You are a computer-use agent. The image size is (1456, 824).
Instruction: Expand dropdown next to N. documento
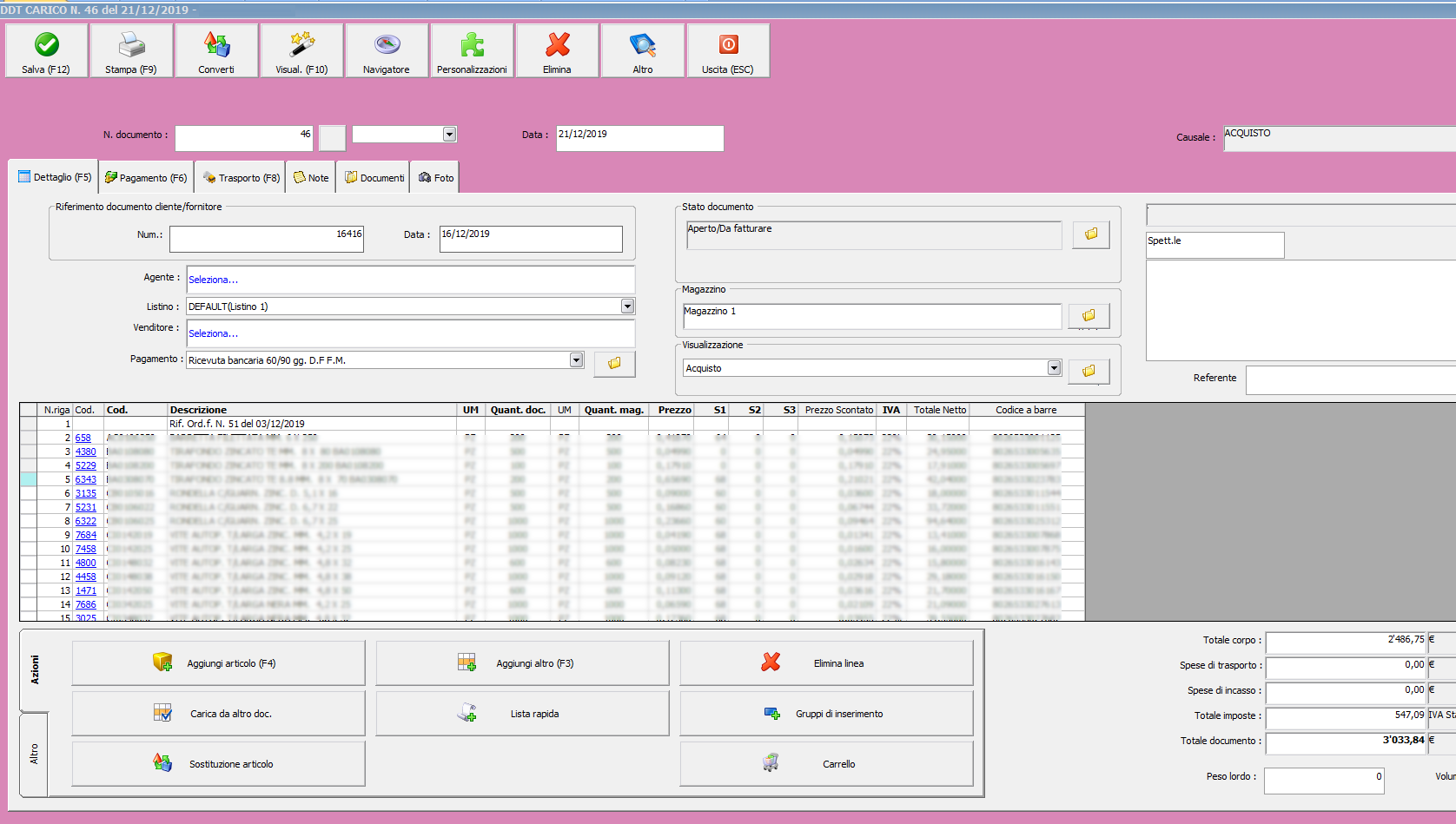click(x=449, y=135)
